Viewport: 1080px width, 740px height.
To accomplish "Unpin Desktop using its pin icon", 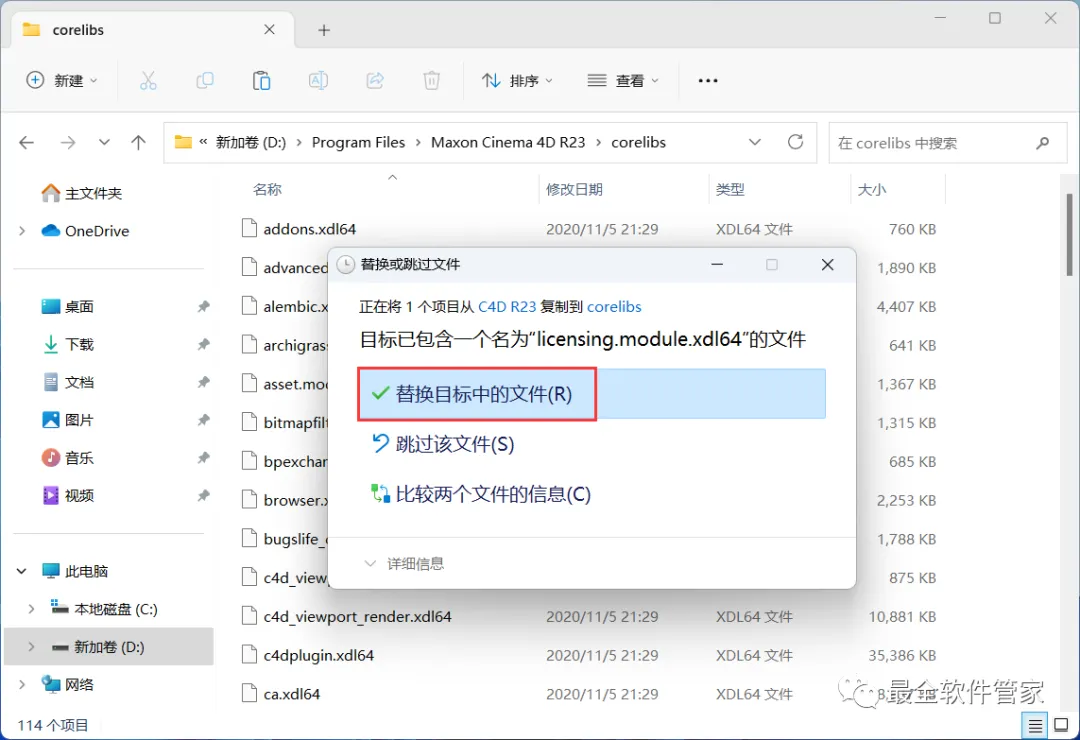I will click(x=203, y=307).
